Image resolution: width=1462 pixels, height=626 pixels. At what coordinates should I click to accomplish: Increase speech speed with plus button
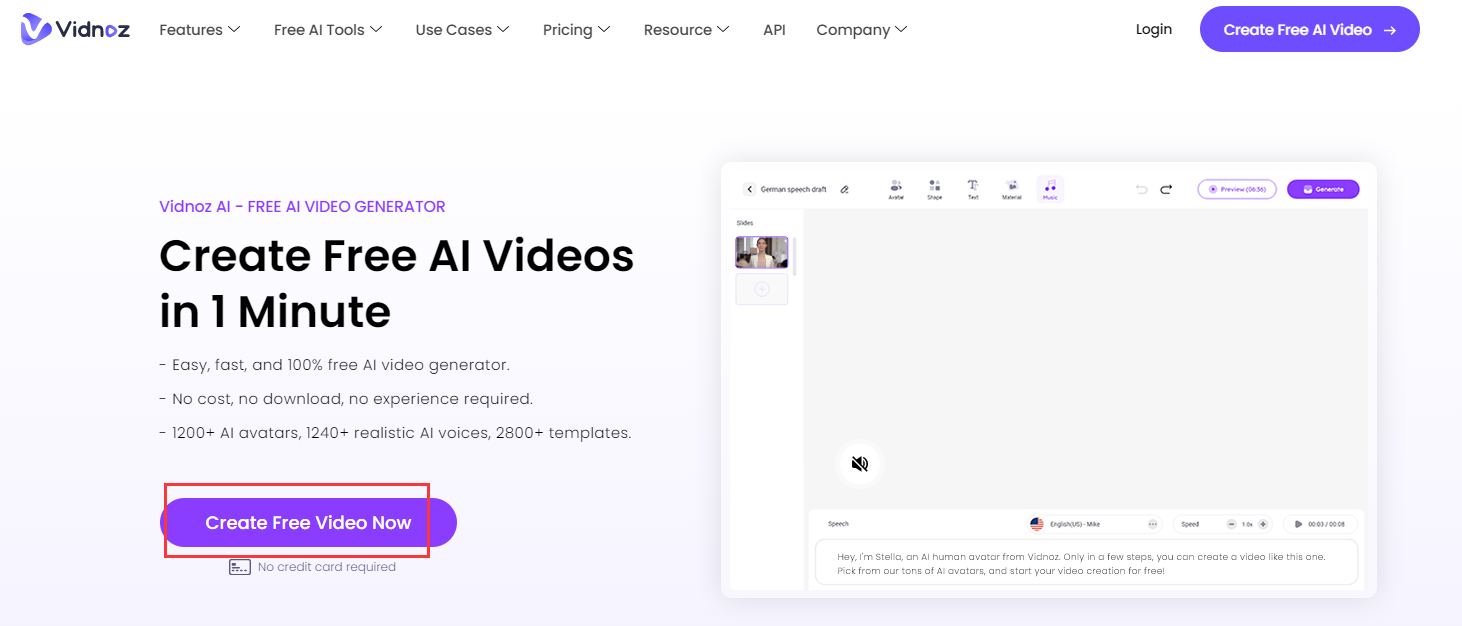coord(1263,524)
